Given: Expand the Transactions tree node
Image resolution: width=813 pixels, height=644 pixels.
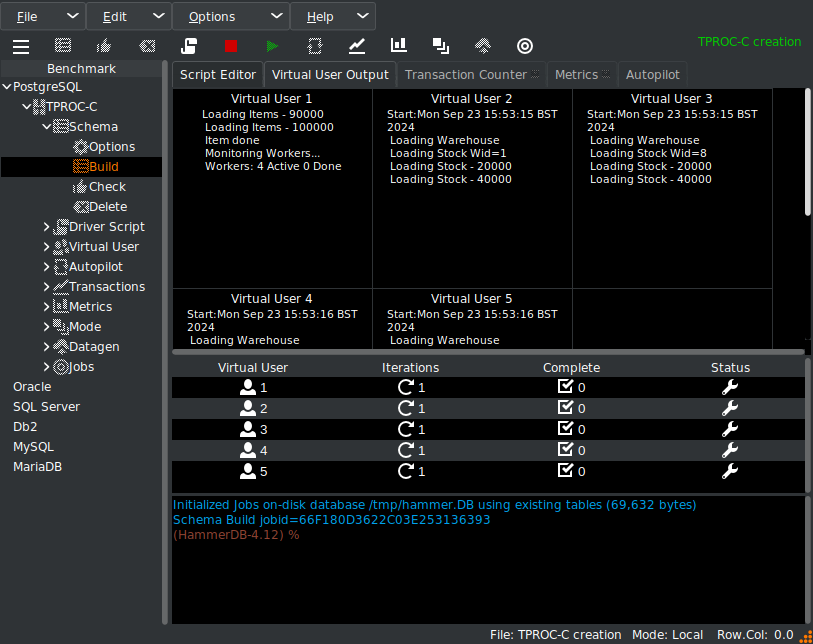Looking at the screenshot, I should pyautogui.click(x=47, y=287).
